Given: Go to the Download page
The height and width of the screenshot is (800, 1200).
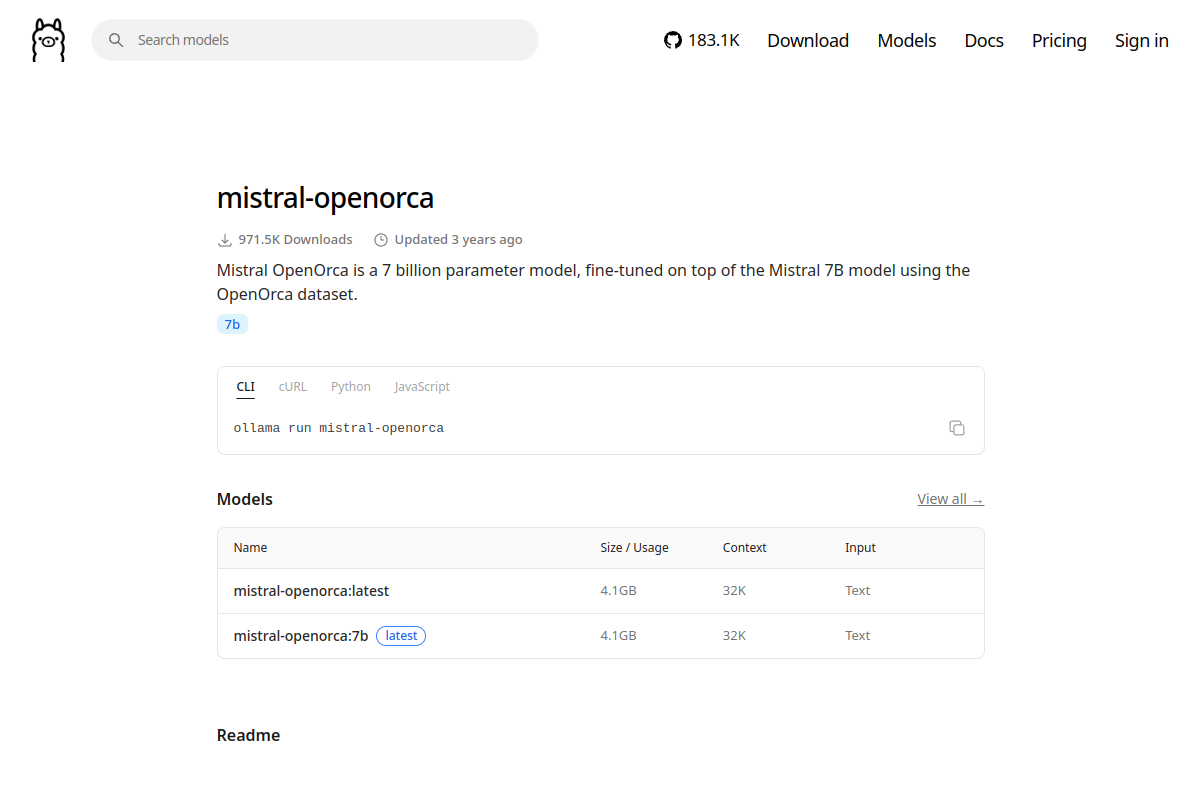Looking at the screenshot, I should click(808, 40).
